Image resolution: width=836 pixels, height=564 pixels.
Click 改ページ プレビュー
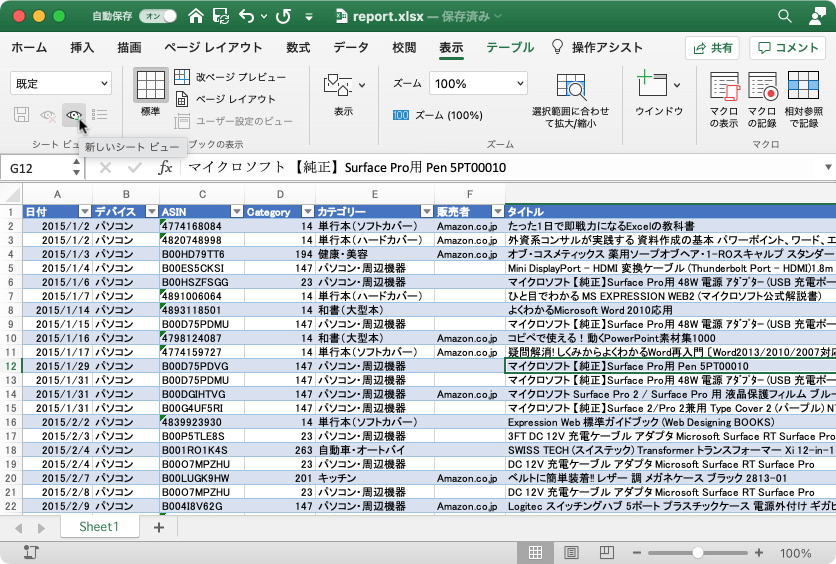[231, 77]
